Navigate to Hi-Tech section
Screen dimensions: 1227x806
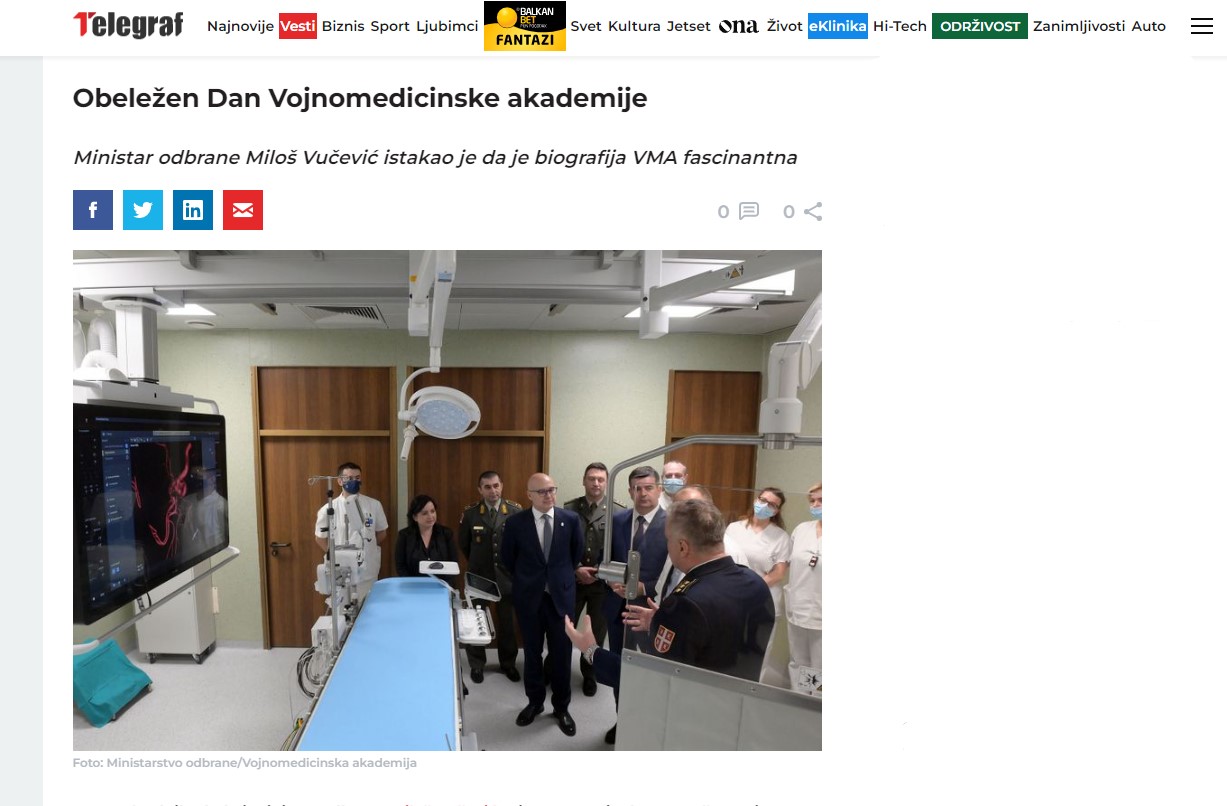[900, 27]
